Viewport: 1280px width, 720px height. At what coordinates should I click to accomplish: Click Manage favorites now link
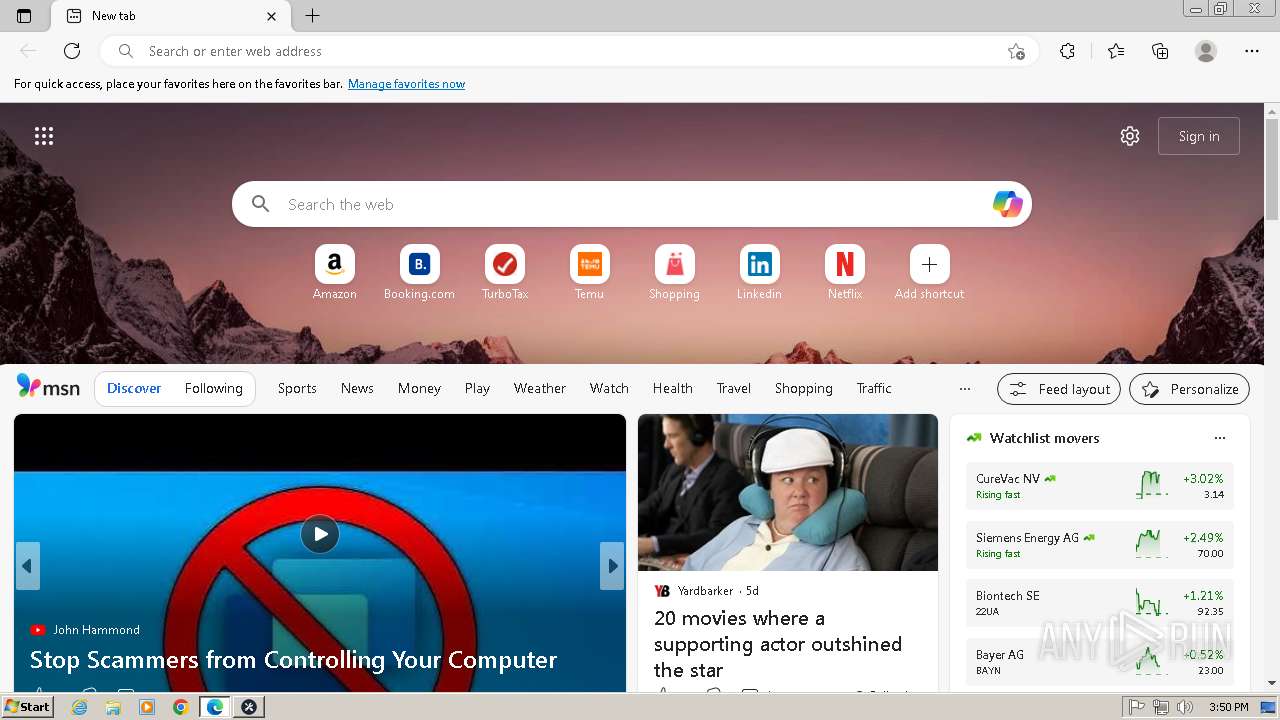pyautogui.click(x=406, y=84)
